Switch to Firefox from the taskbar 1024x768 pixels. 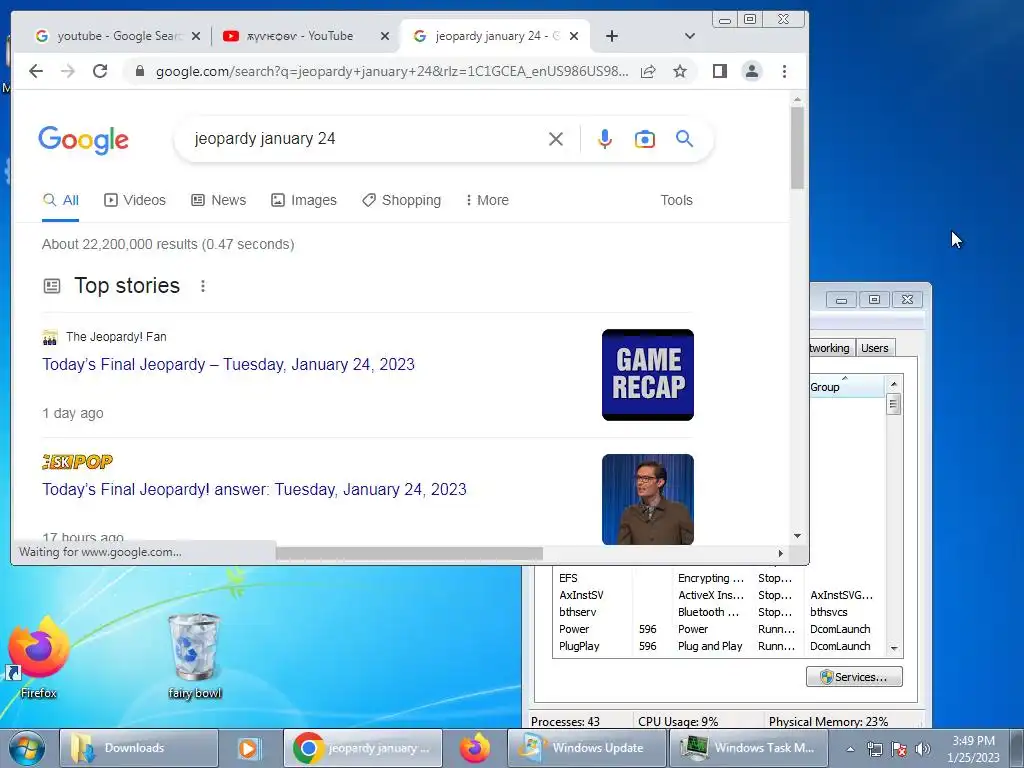[x=475, y=748]
